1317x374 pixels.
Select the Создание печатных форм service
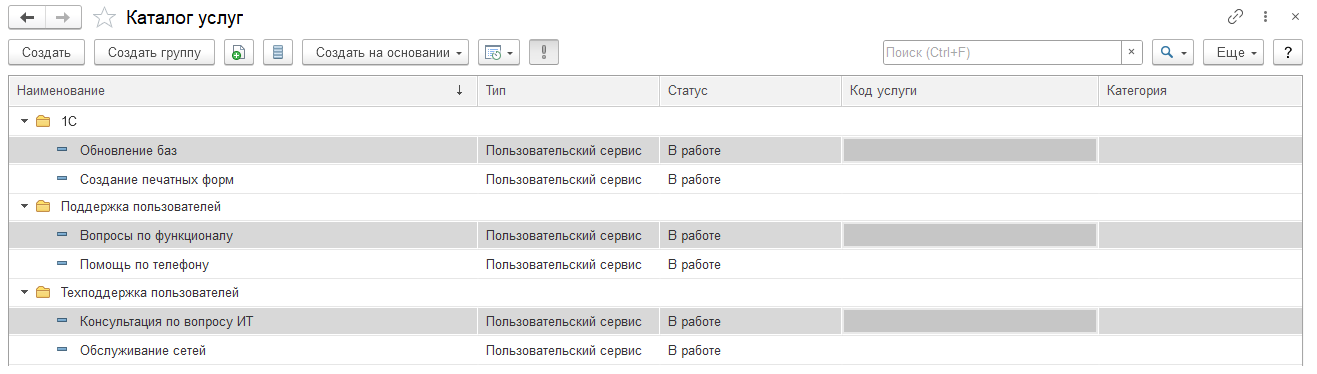[x=157, y=180]
